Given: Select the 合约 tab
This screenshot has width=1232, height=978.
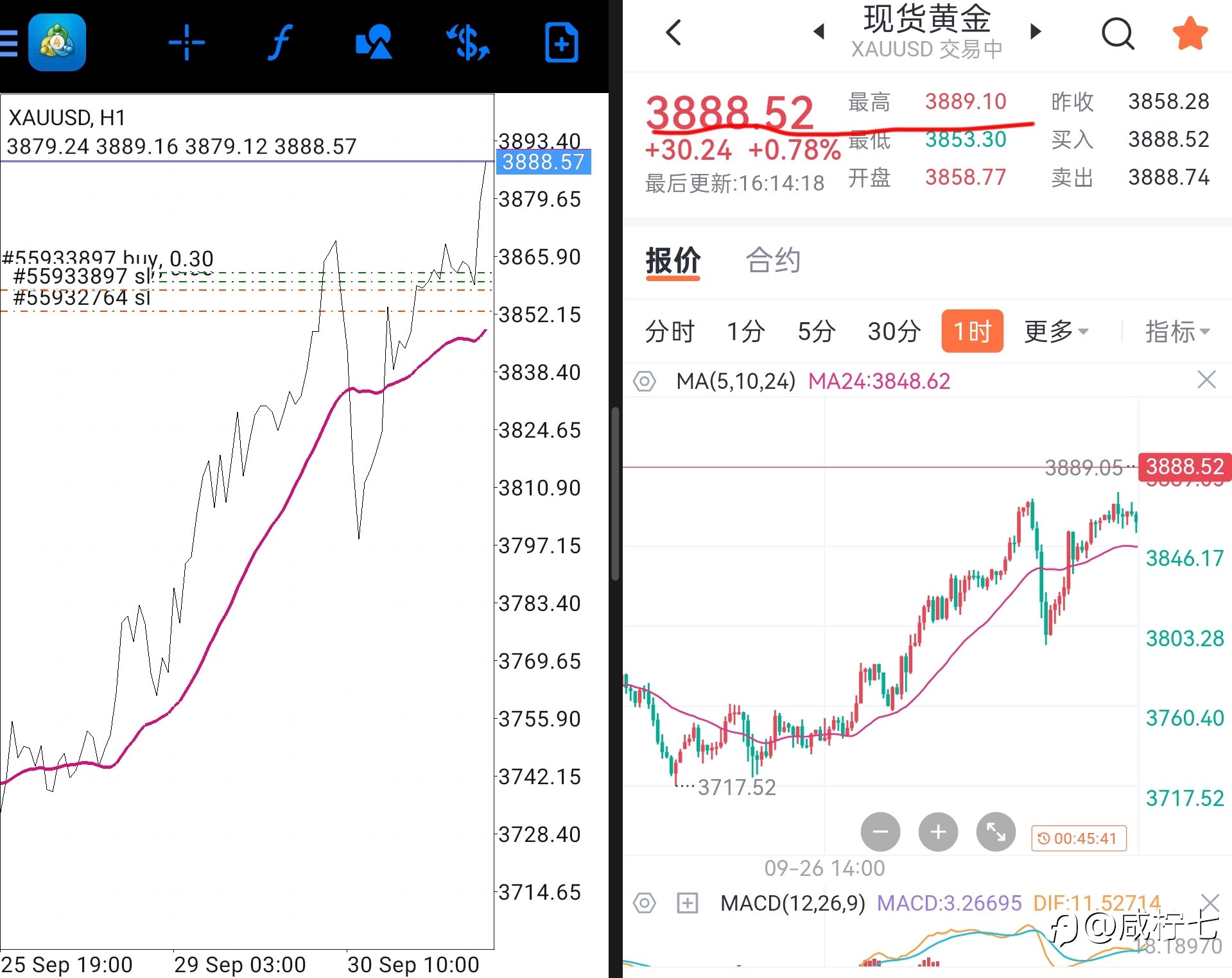Looking at the screenshot, I should coord(773,261).
